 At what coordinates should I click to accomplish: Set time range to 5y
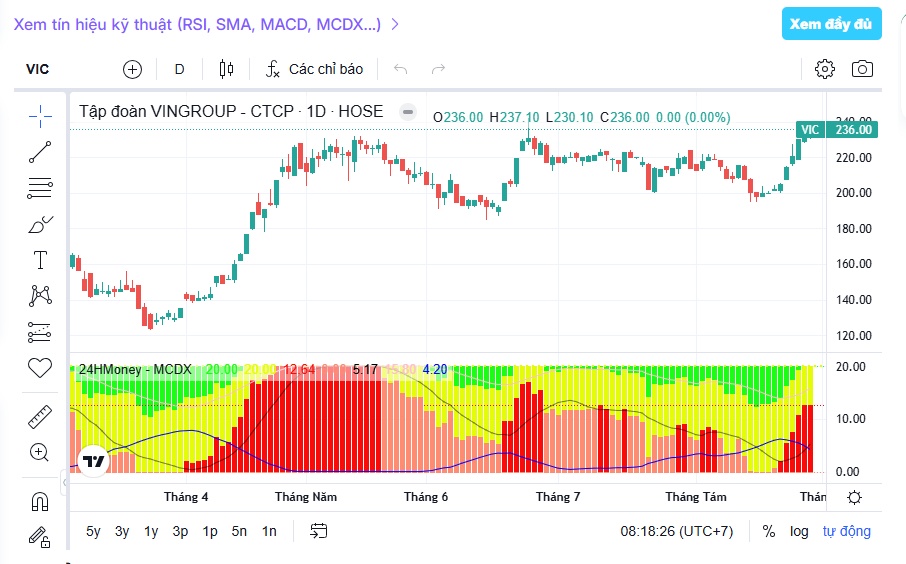tap(93, 531)
